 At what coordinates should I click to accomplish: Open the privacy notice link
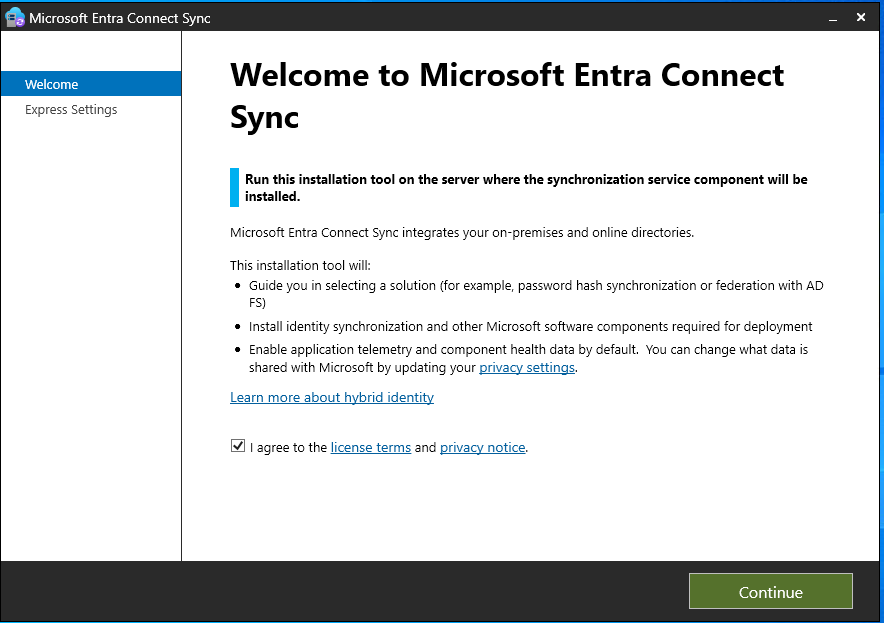(482, 448)
